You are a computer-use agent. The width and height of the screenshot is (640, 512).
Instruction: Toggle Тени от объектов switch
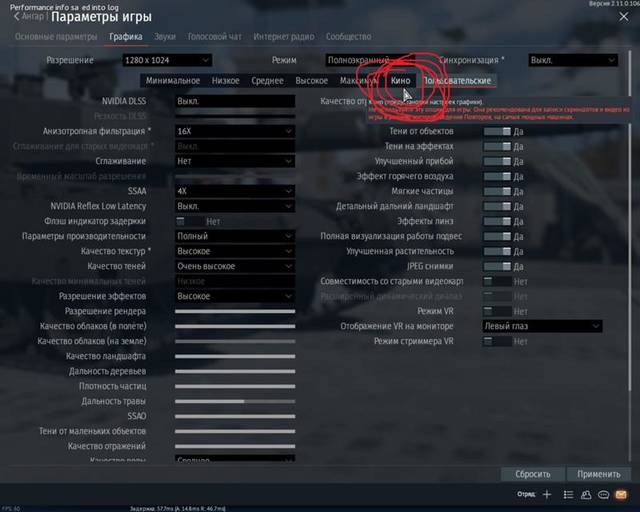(497, 131)
